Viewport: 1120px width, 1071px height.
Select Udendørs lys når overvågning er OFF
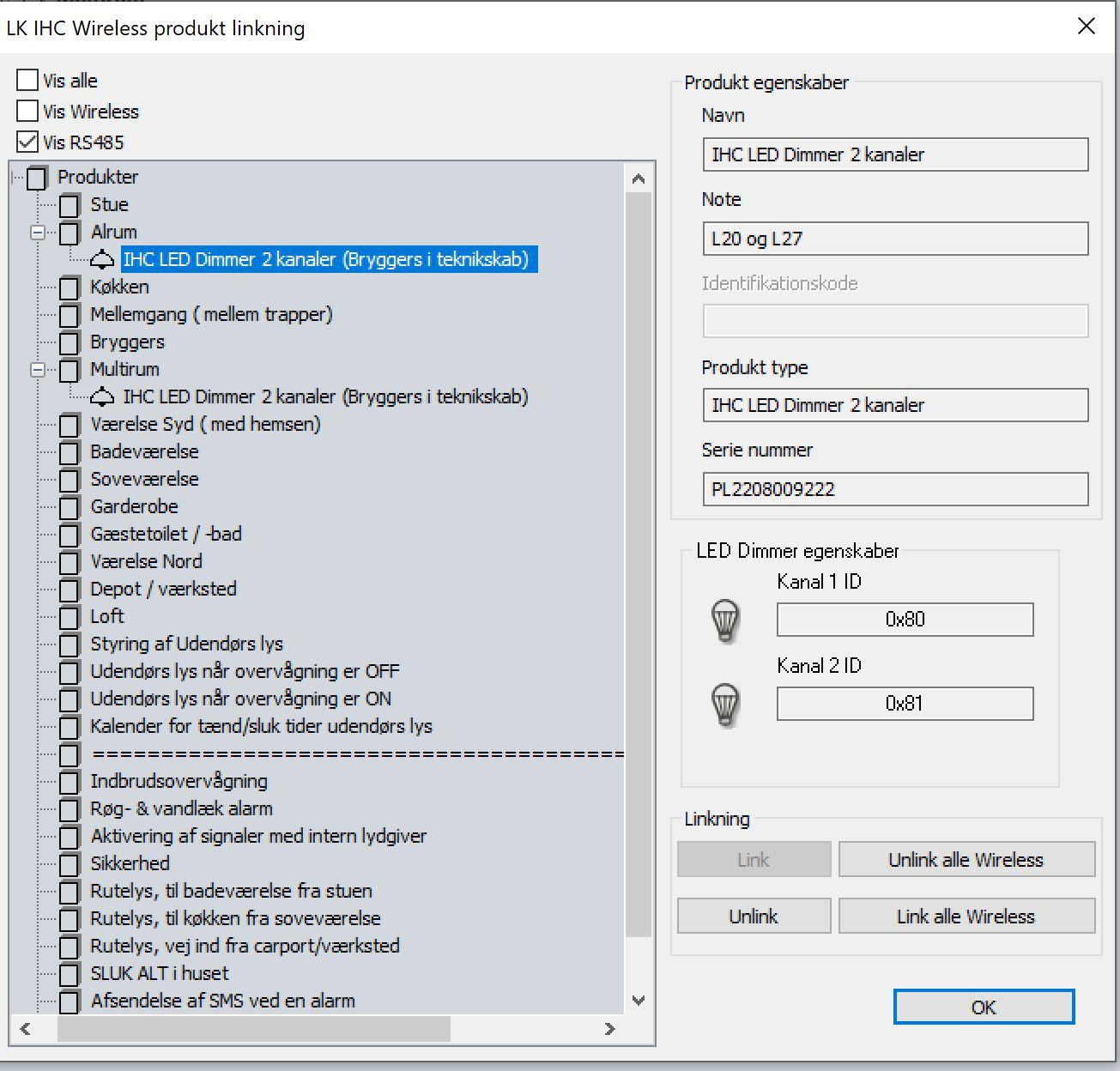tap(245, 671)
